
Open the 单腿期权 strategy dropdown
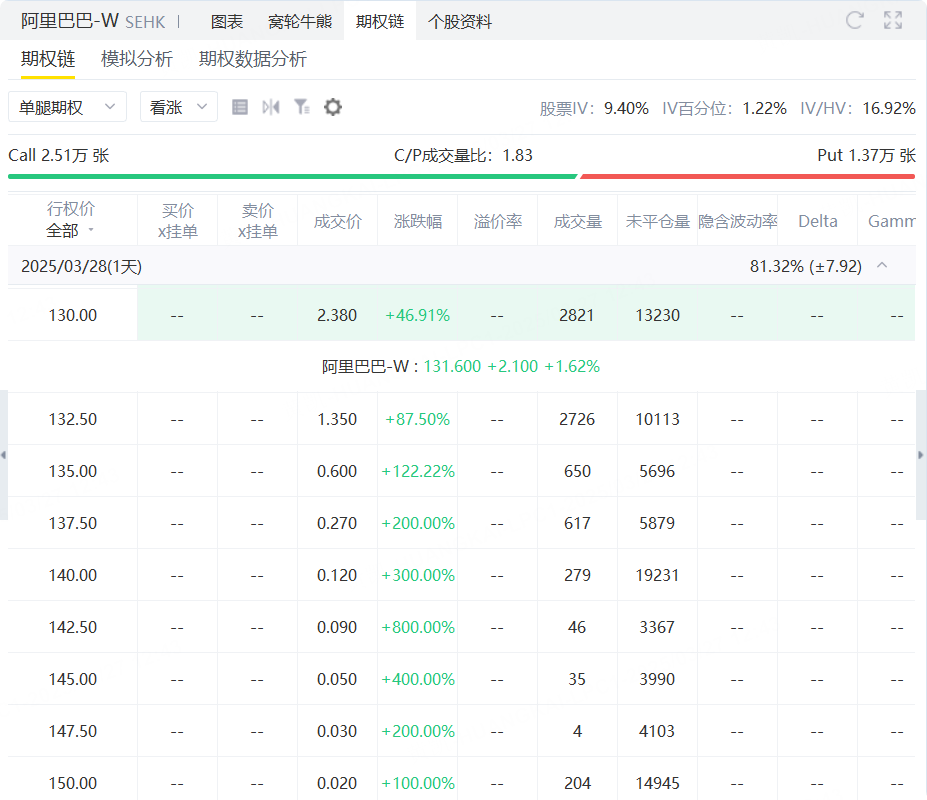pyautogui.click(x=67, y=107)
